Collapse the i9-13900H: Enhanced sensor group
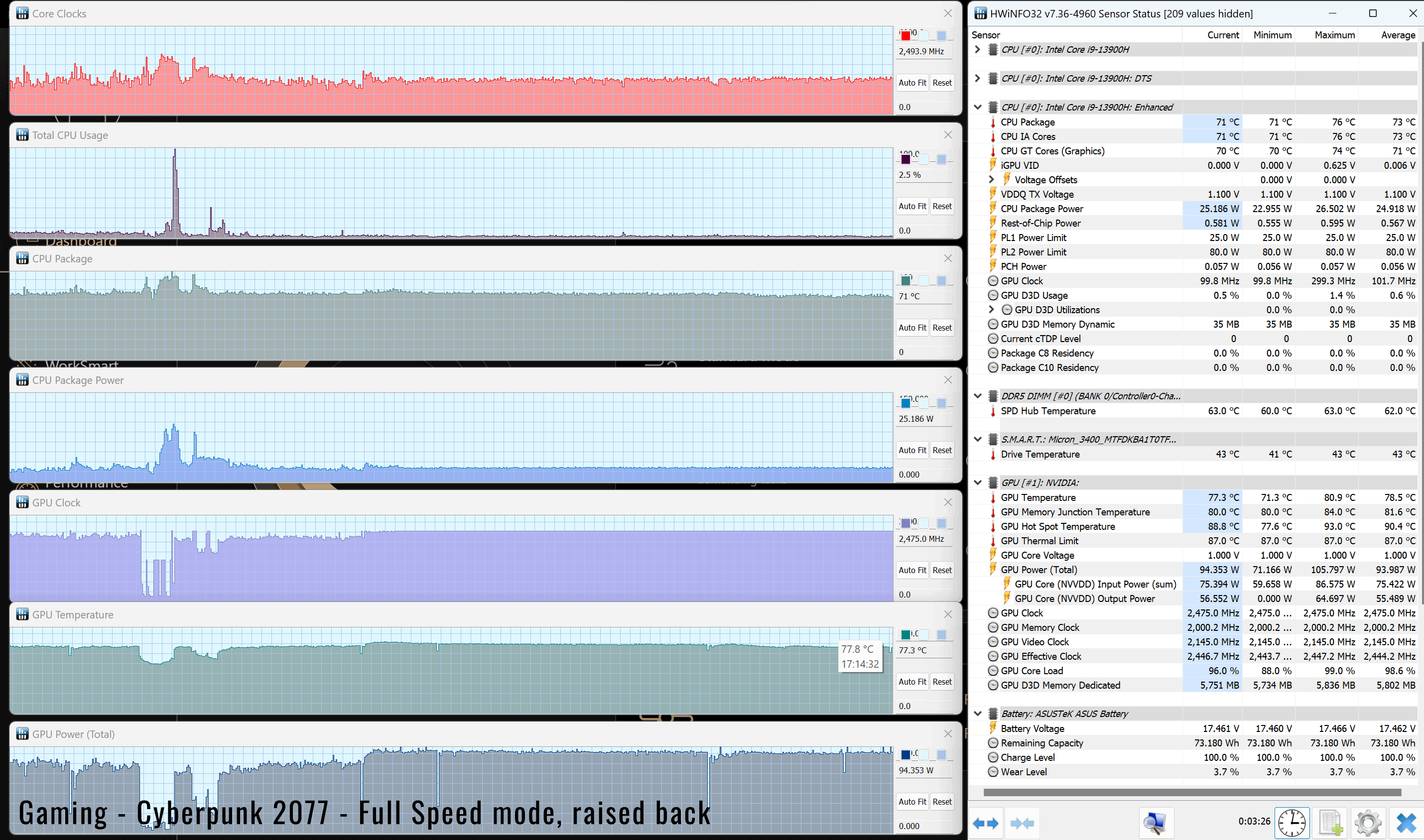 (977, 107)
